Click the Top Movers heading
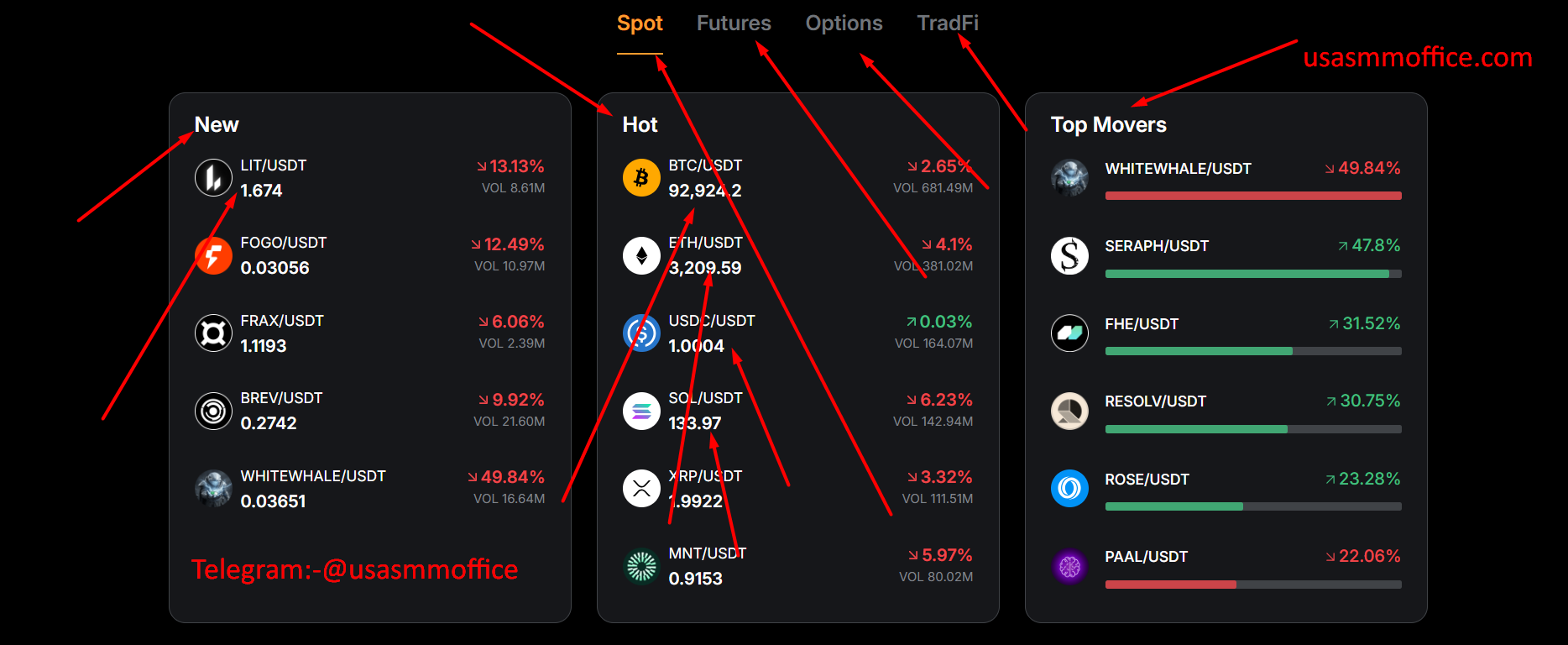 click(x=1108, y=125)
